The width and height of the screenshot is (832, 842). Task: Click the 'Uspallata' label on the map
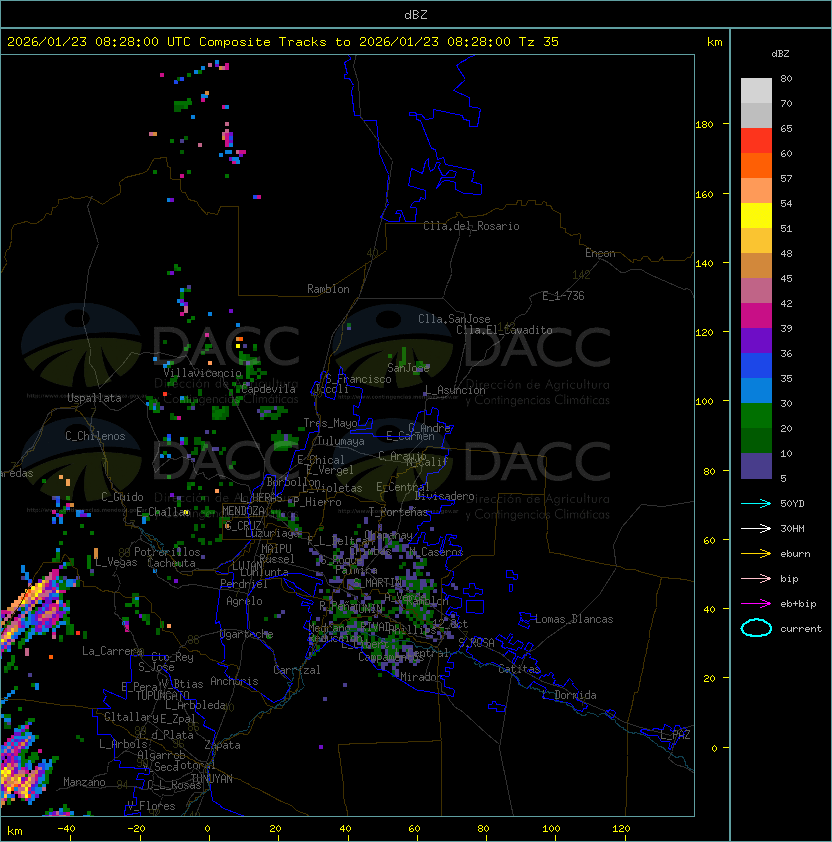[94, 398]
